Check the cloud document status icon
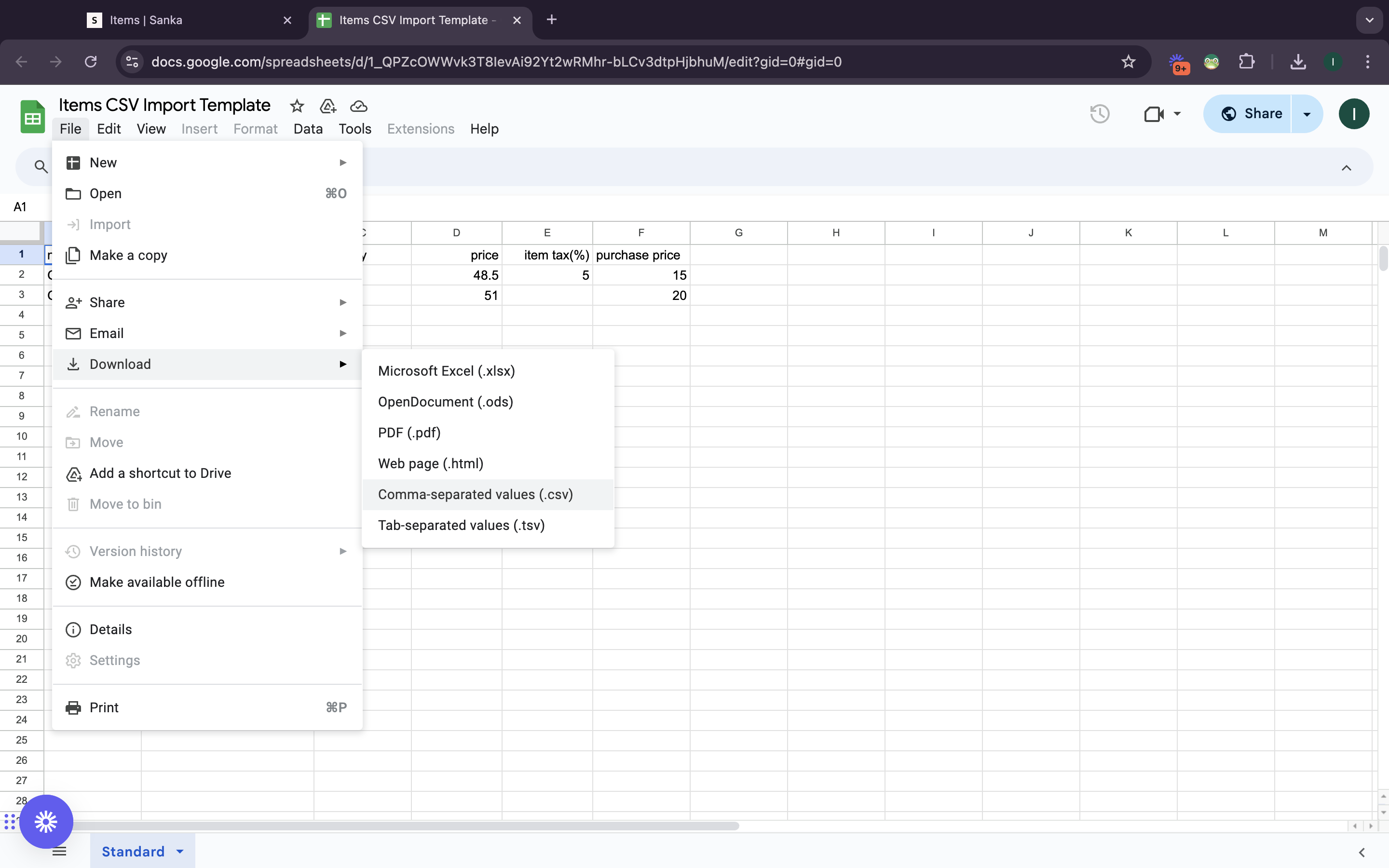The width and height of the screenshot is (1389, 868). (359, 106)
